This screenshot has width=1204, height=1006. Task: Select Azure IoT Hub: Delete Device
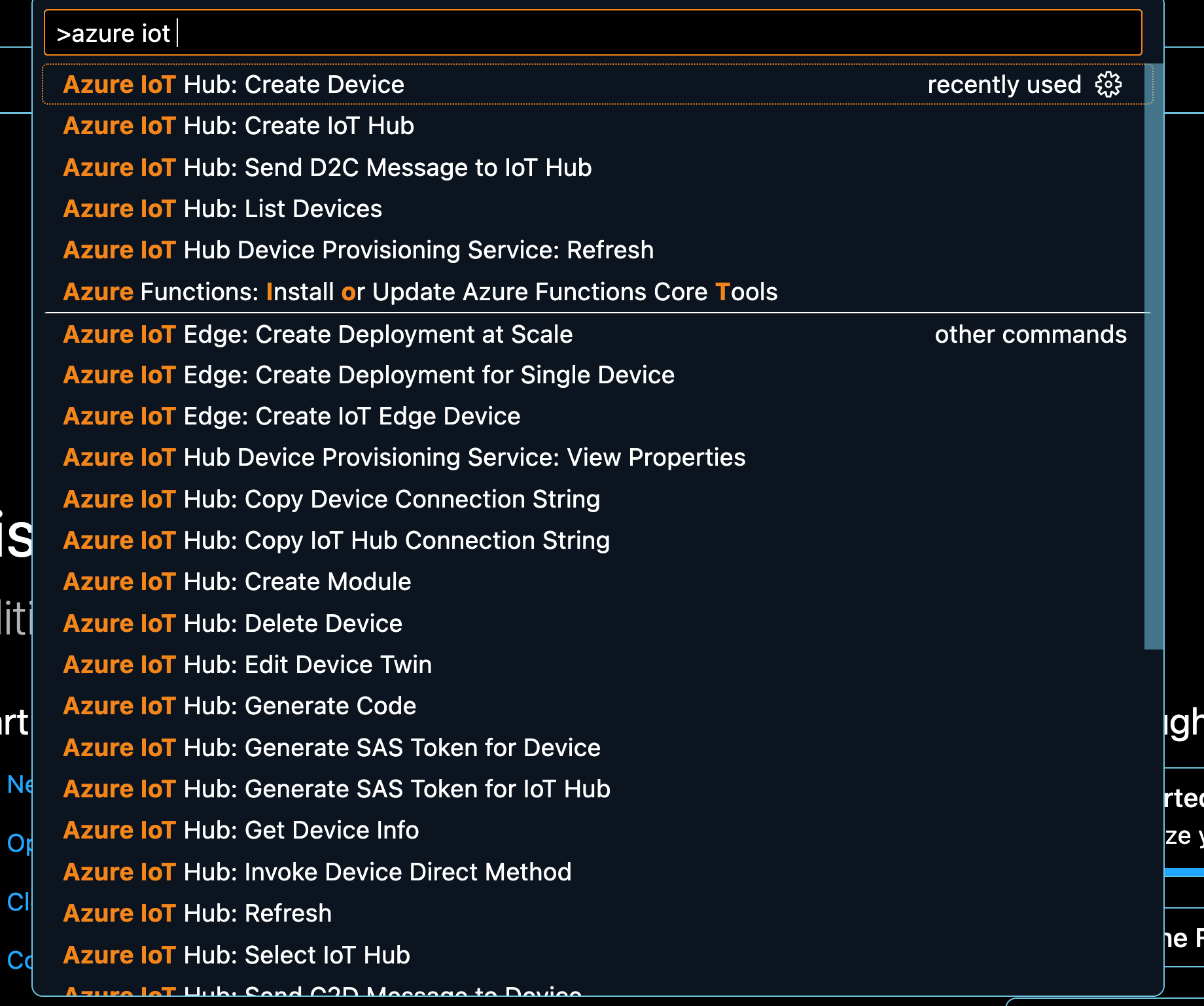pos(233,624)
